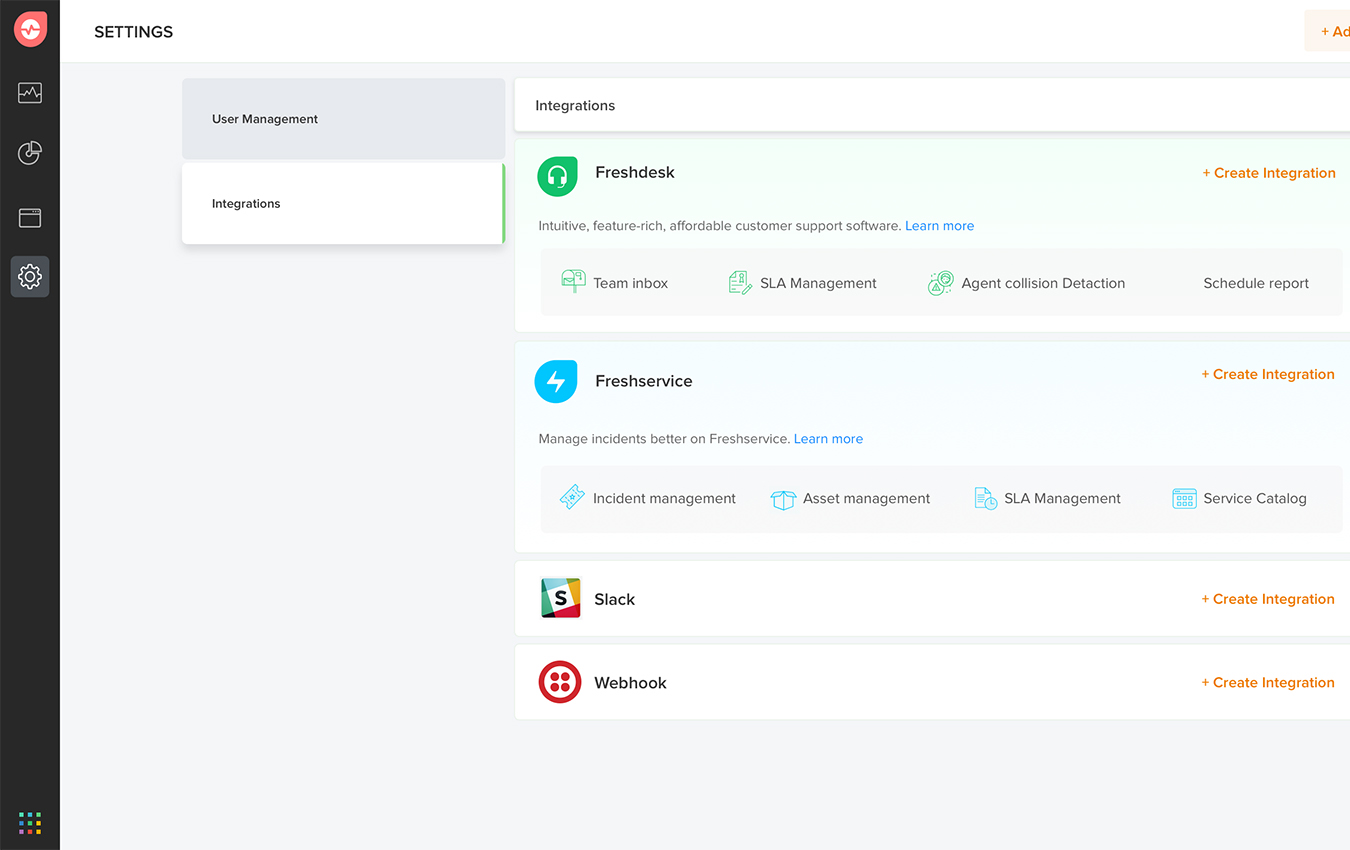Open Learn more link for Freshservice
The width and height of the screenshot is (1350, 850).
click(828, 439)
